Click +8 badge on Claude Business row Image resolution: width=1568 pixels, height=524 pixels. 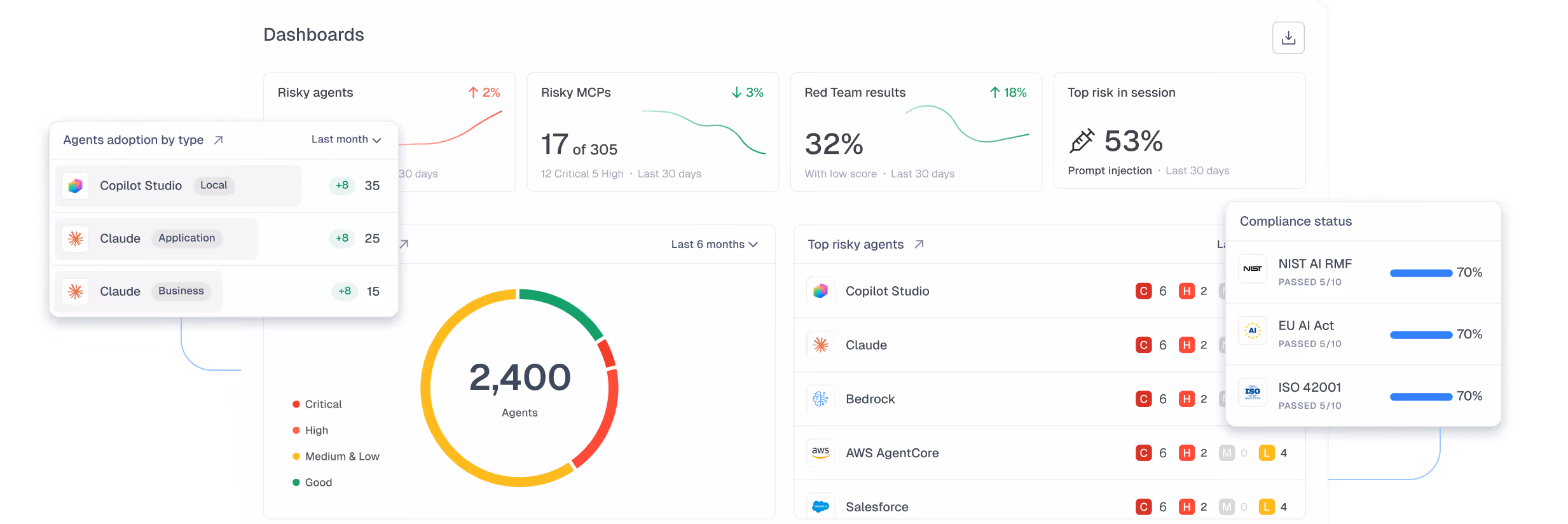click(344, 291)
